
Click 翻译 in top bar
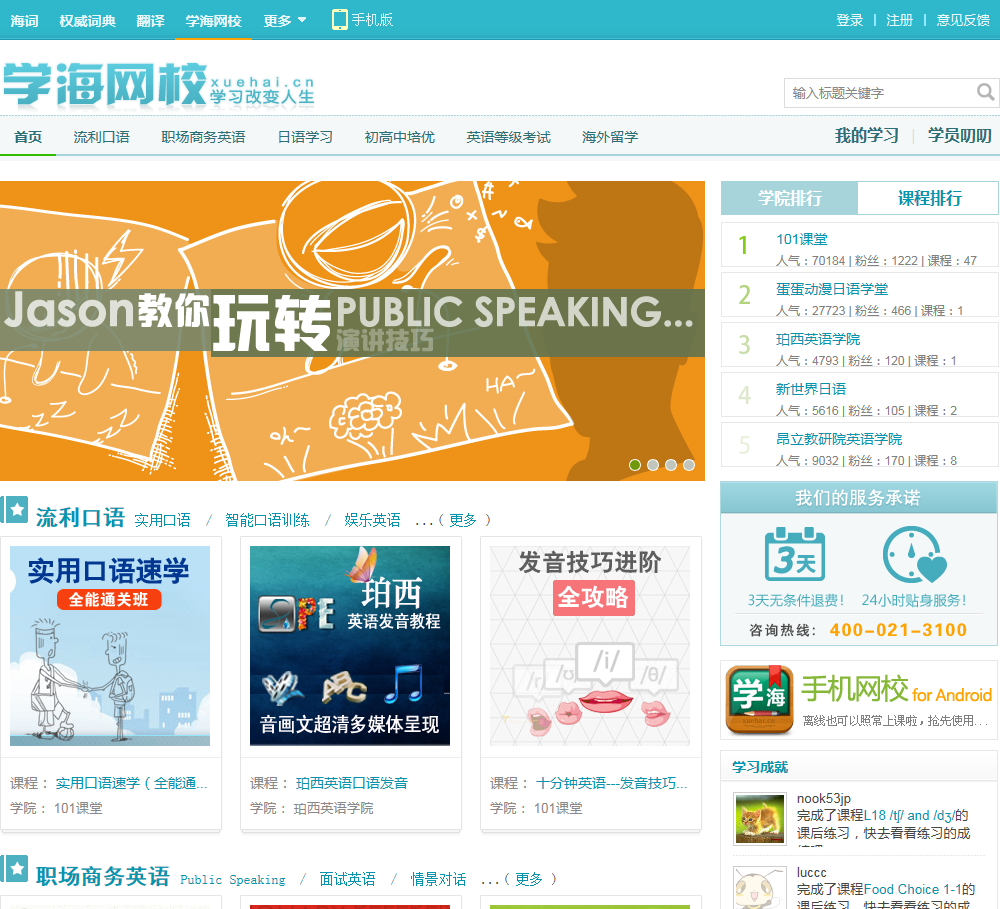[151, 20]
